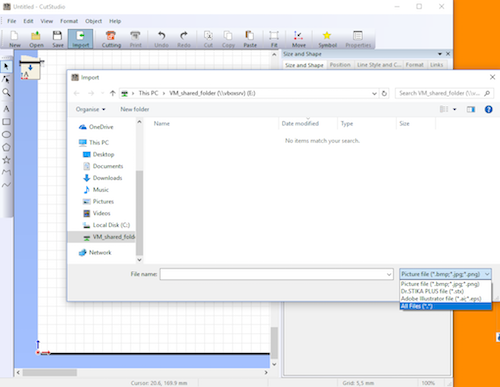This screenshot has width=500, height=387.
Task: Switch to the Format panel tab
Action: (414, 65)
